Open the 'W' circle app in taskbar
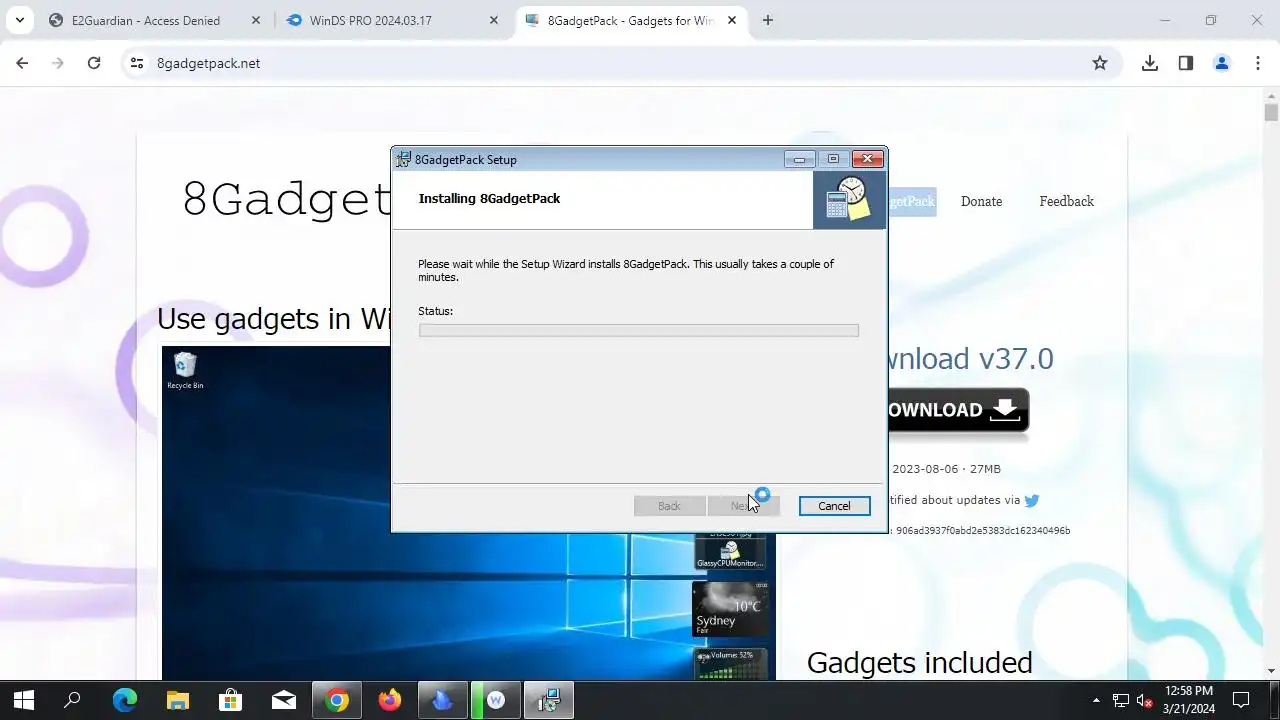 point(496,700)
